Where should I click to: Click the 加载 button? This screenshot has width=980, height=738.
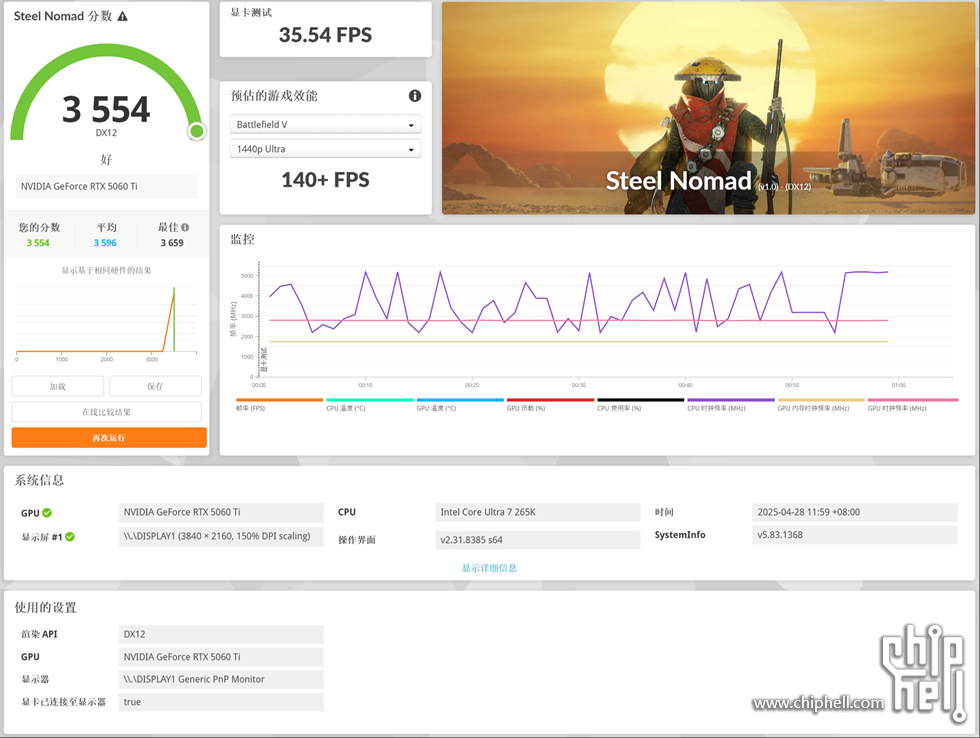pyautogui.click(x=58, y=386)
